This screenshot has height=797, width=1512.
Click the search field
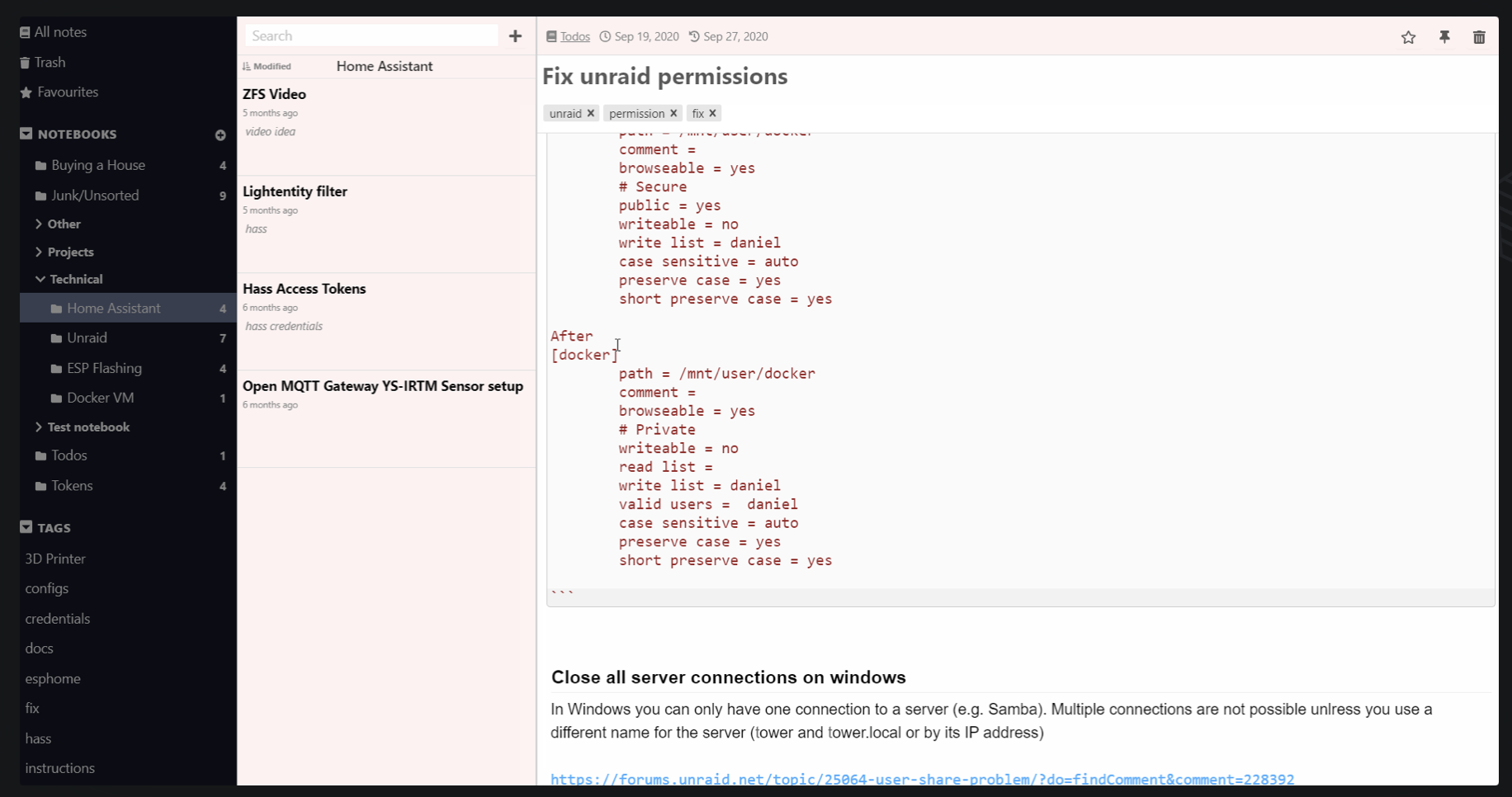pos(369,35)
